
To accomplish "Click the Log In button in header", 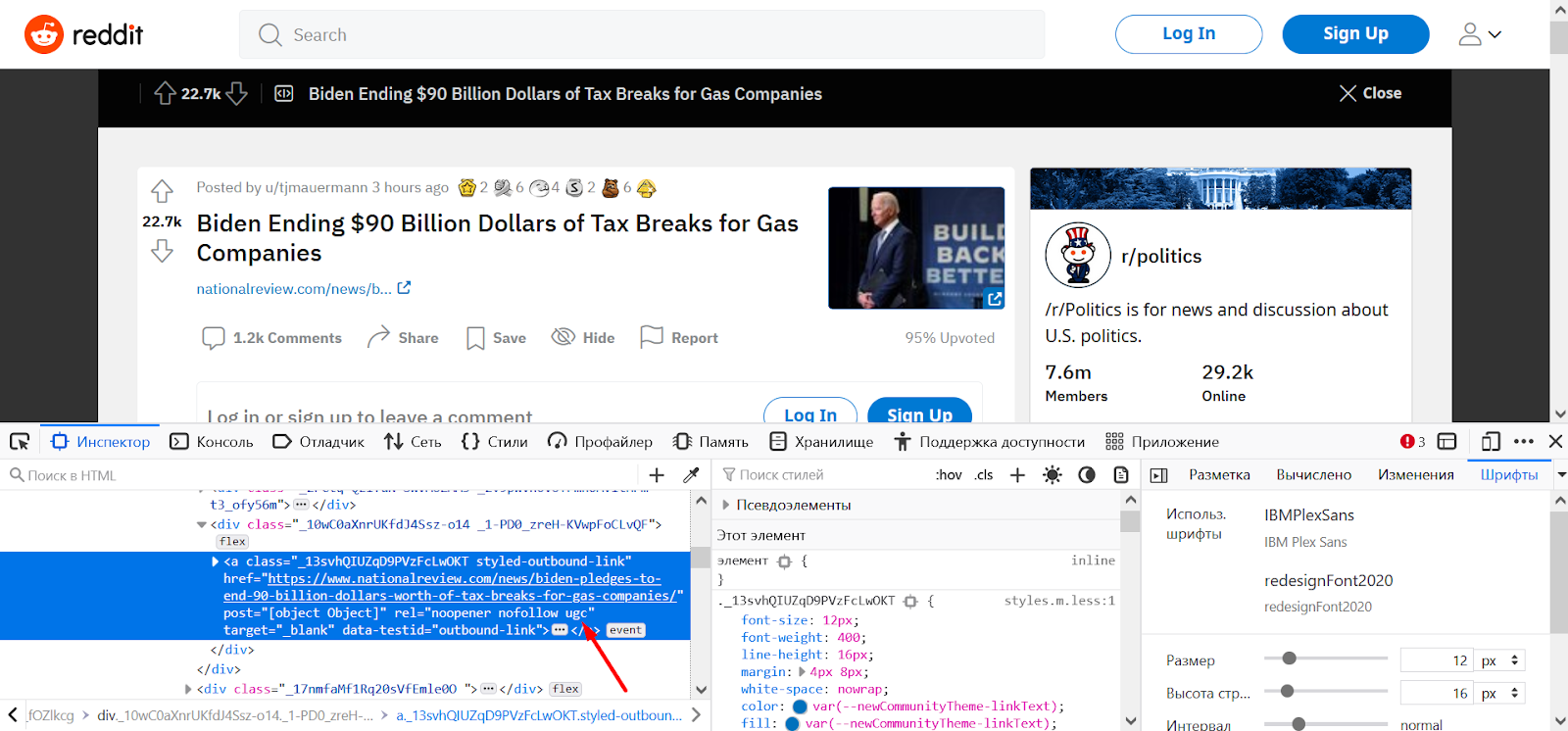I will coord(1189,34).
